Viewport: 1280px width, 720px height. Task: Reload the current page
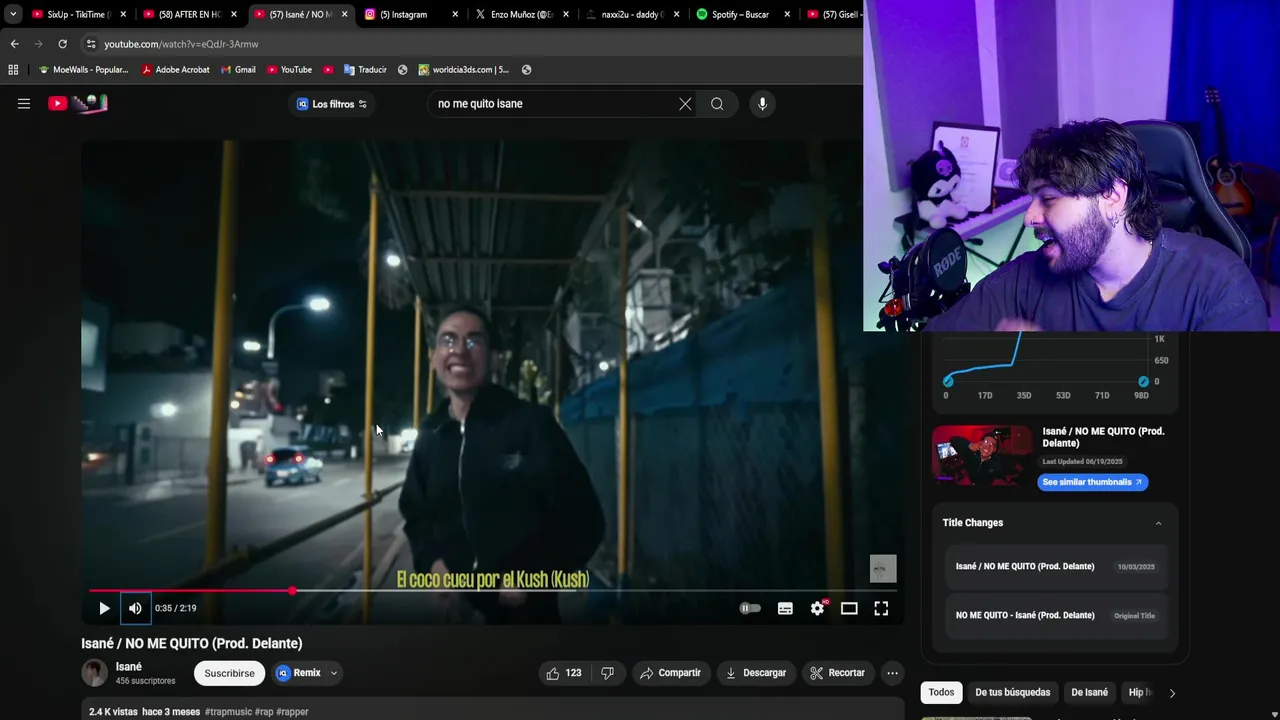[62, 44]
